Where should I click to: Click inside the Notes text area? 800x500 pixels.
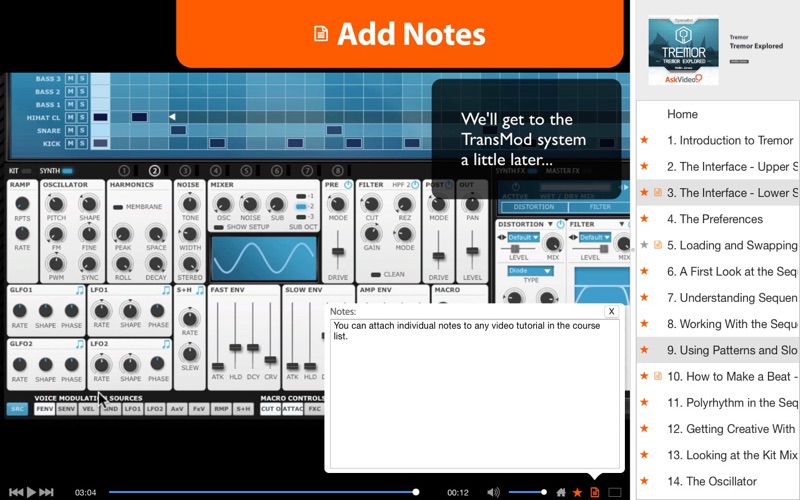[474, 394]
